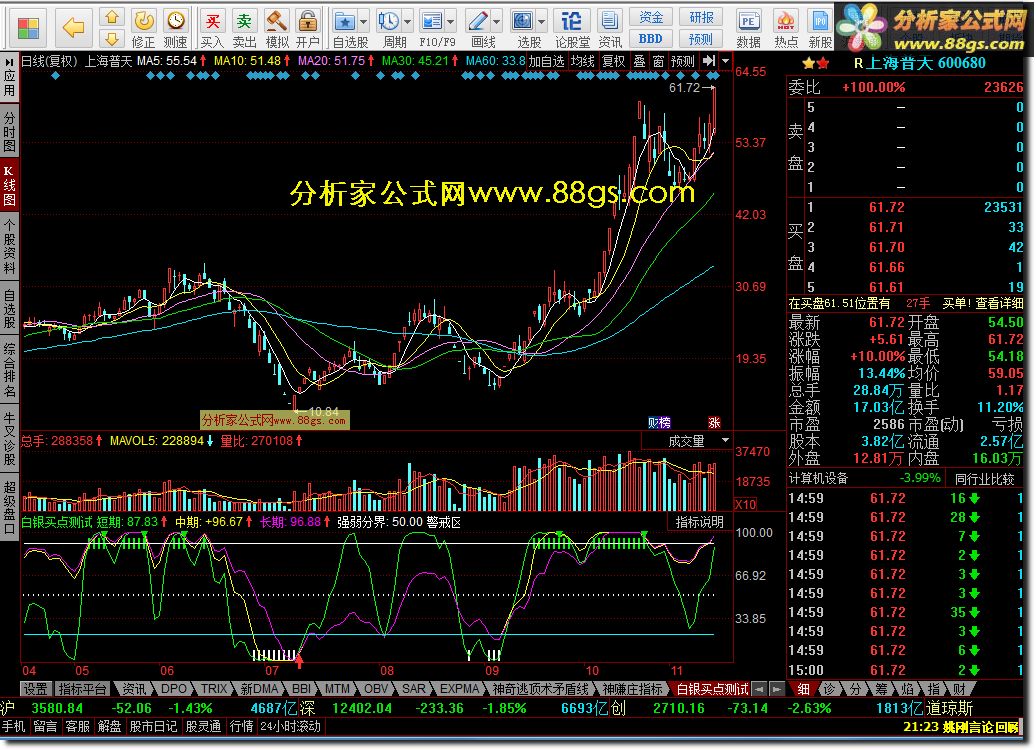Image resolution: width=1036 pixels, height=750 pixels.
Task: Click the page up arrow icon
Action: [x=112, y=17]
